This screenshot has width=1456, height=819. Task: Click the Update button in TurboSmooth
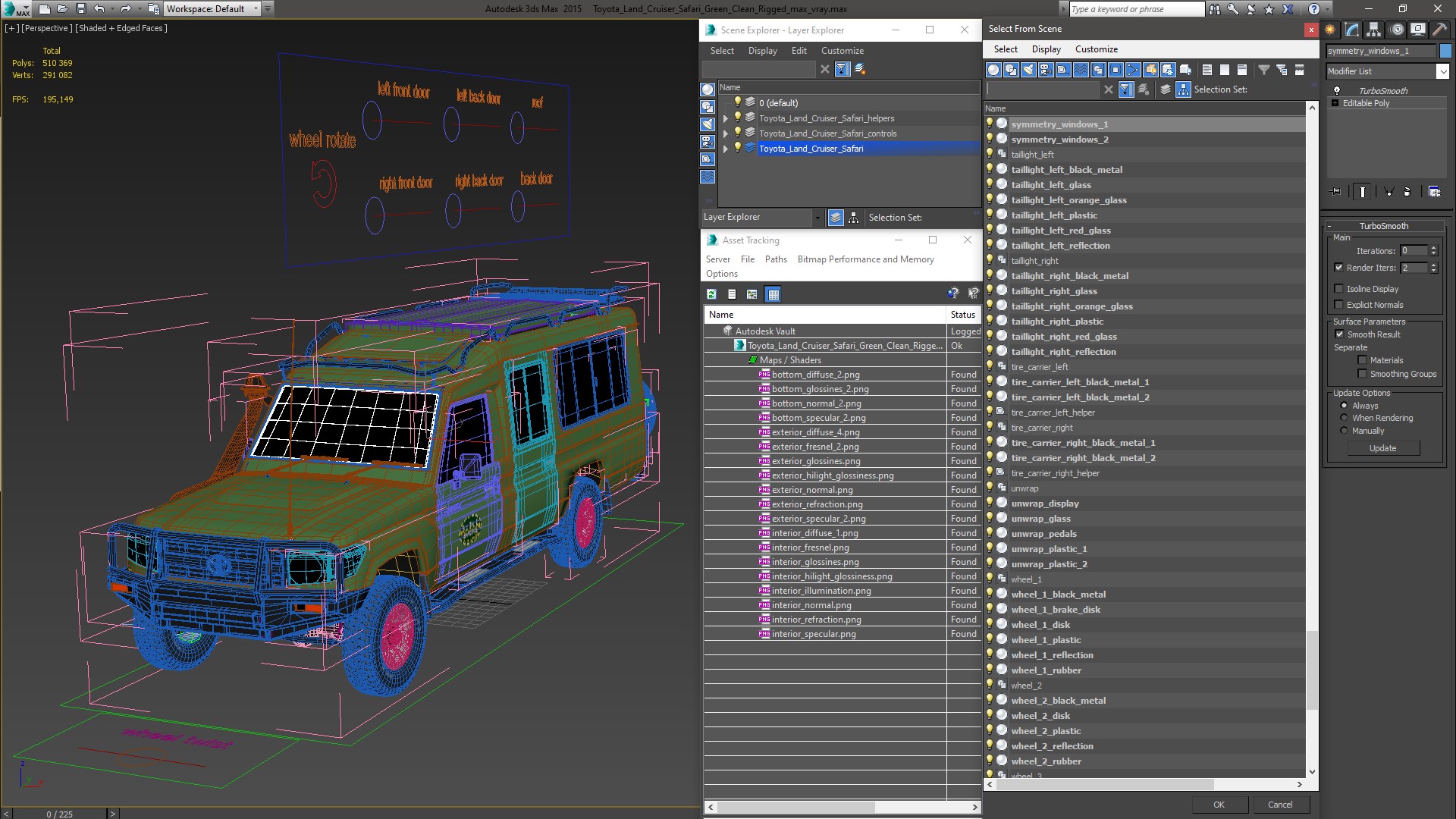(x=1382, y=448)
